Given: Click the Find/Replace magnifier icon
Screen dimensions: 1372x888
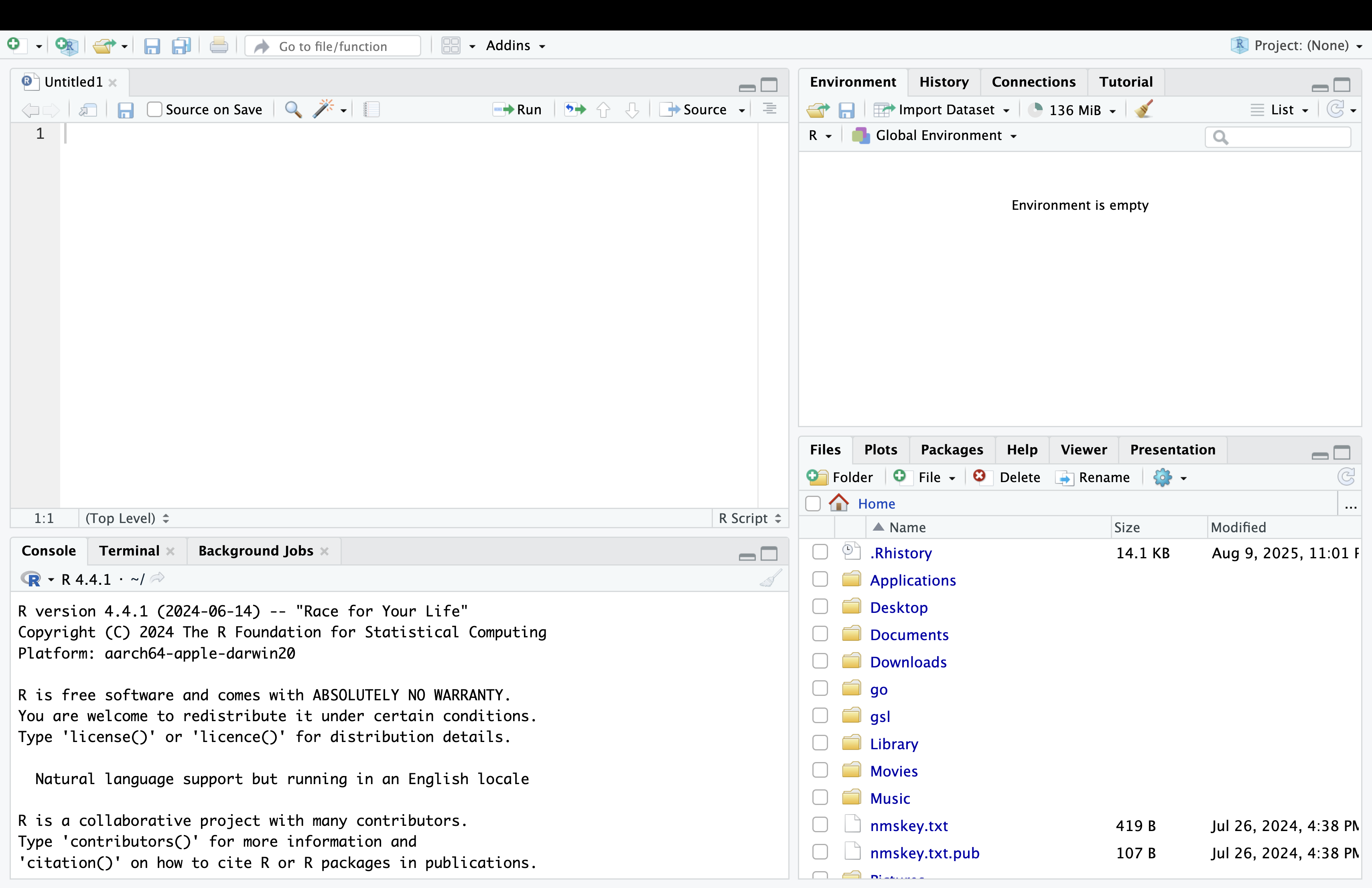Looking at the screenshot, I should coord(293,109).
